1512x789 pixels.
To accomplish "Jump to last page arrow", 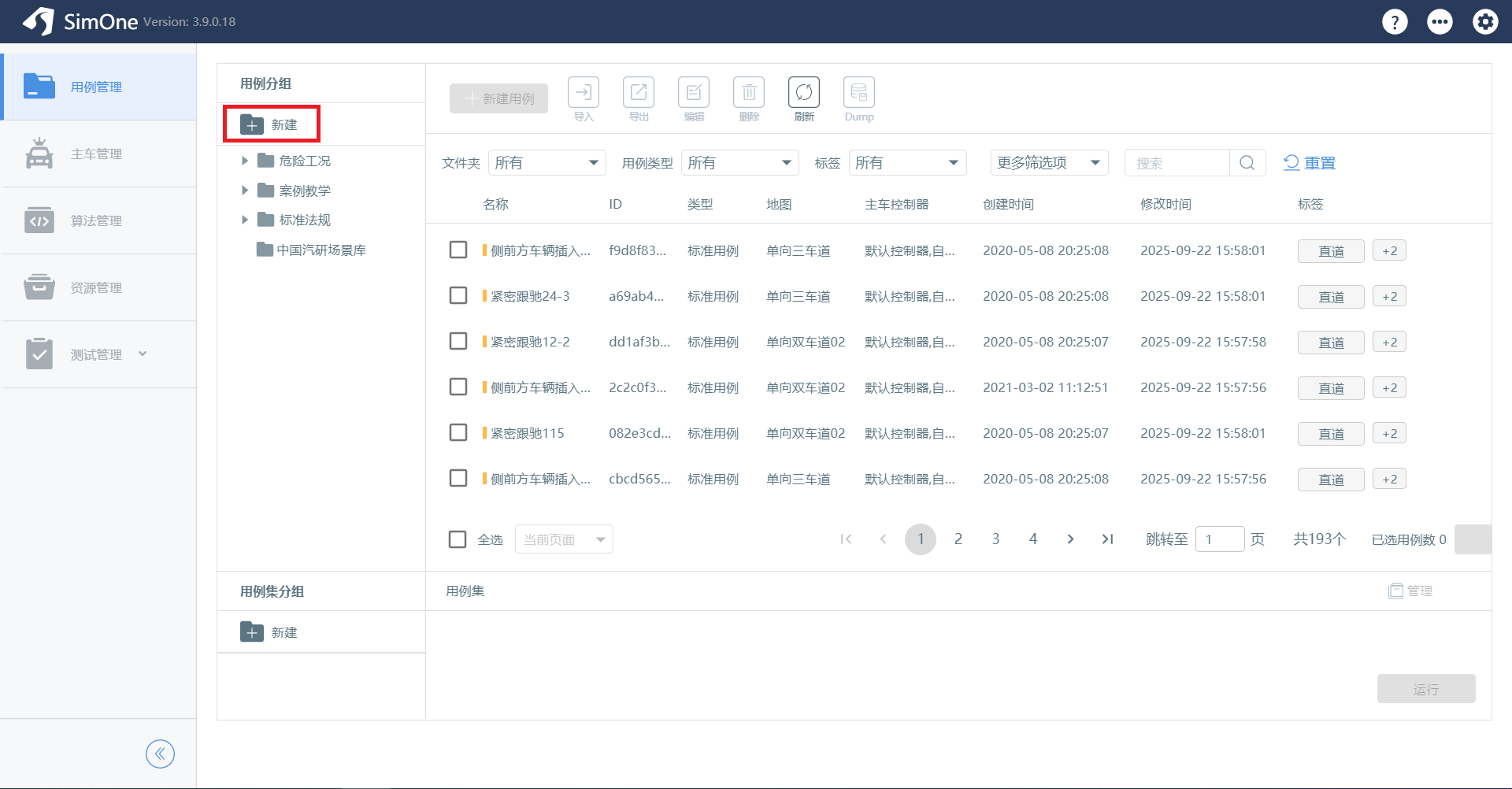I will tap(1107, 539).
